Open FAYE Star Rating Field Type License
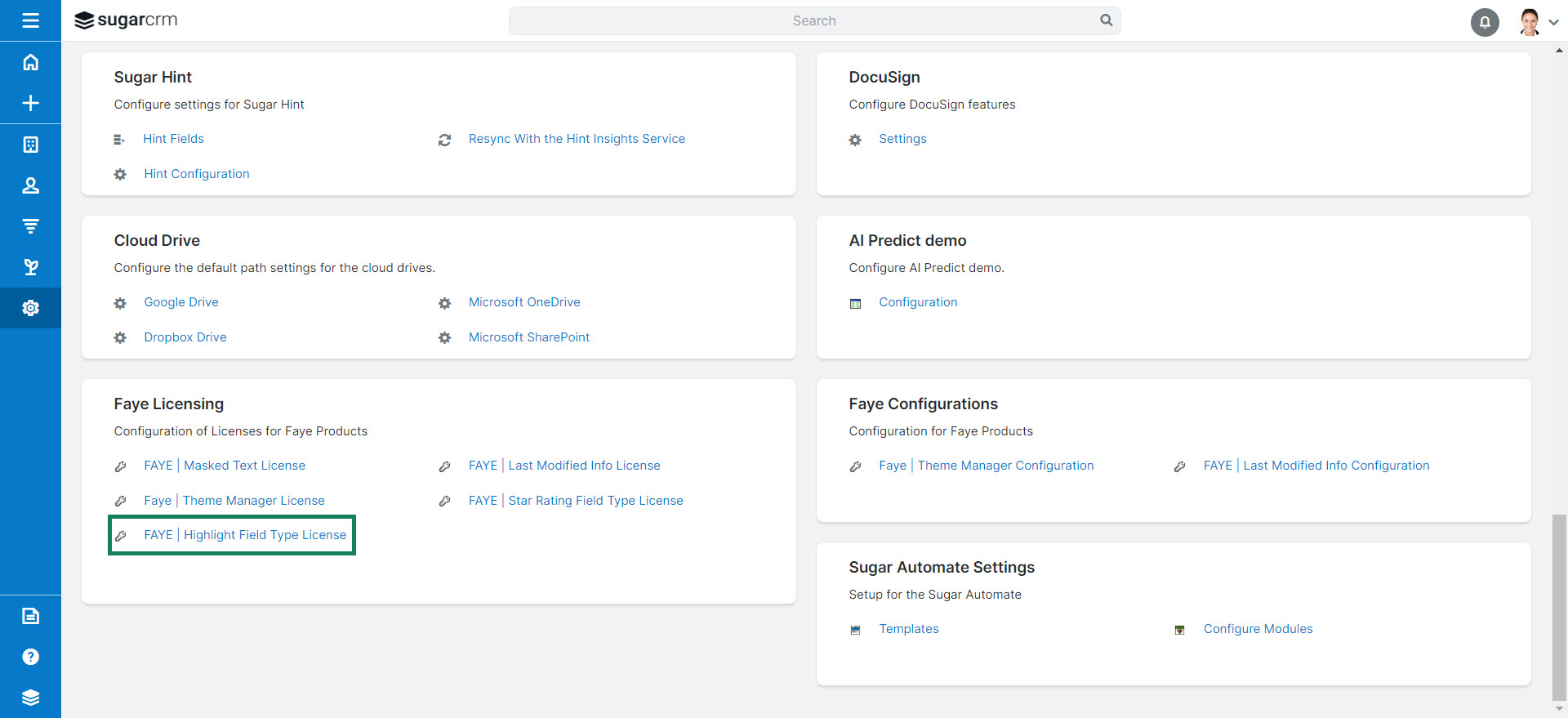Image resolution: width=1568 pixels, height=718 pixels. (x=576, y=501)
